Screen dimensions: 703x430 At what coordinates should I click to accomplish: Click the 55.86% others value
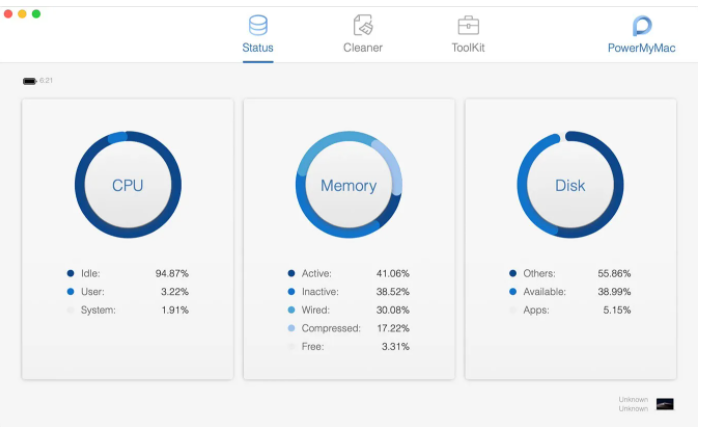point(614,273)
